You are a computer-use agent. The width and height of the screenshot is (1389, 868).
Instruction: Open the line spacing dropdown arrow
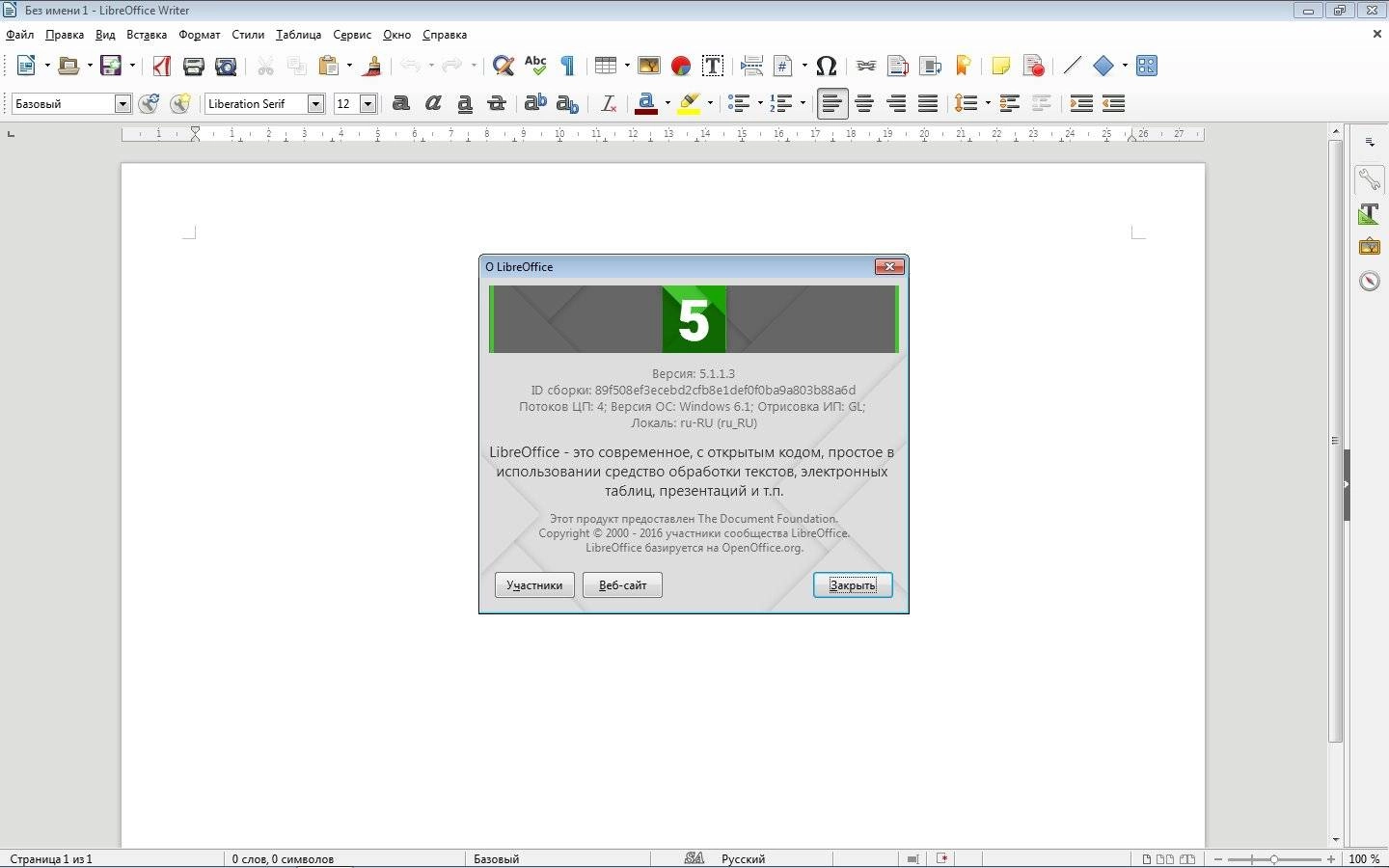(x=988, y=103)
